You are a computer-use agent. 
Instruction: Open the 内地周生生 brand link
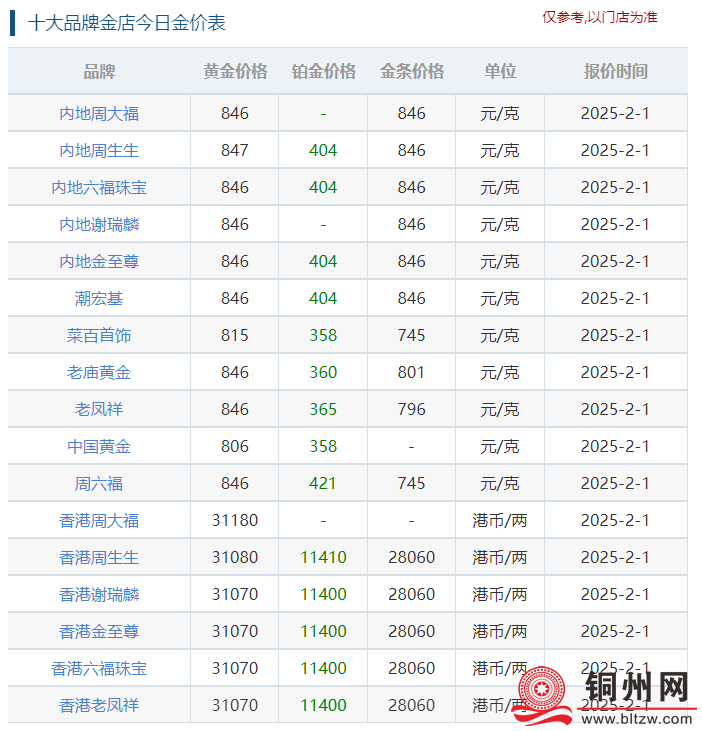tap(99, 151)
